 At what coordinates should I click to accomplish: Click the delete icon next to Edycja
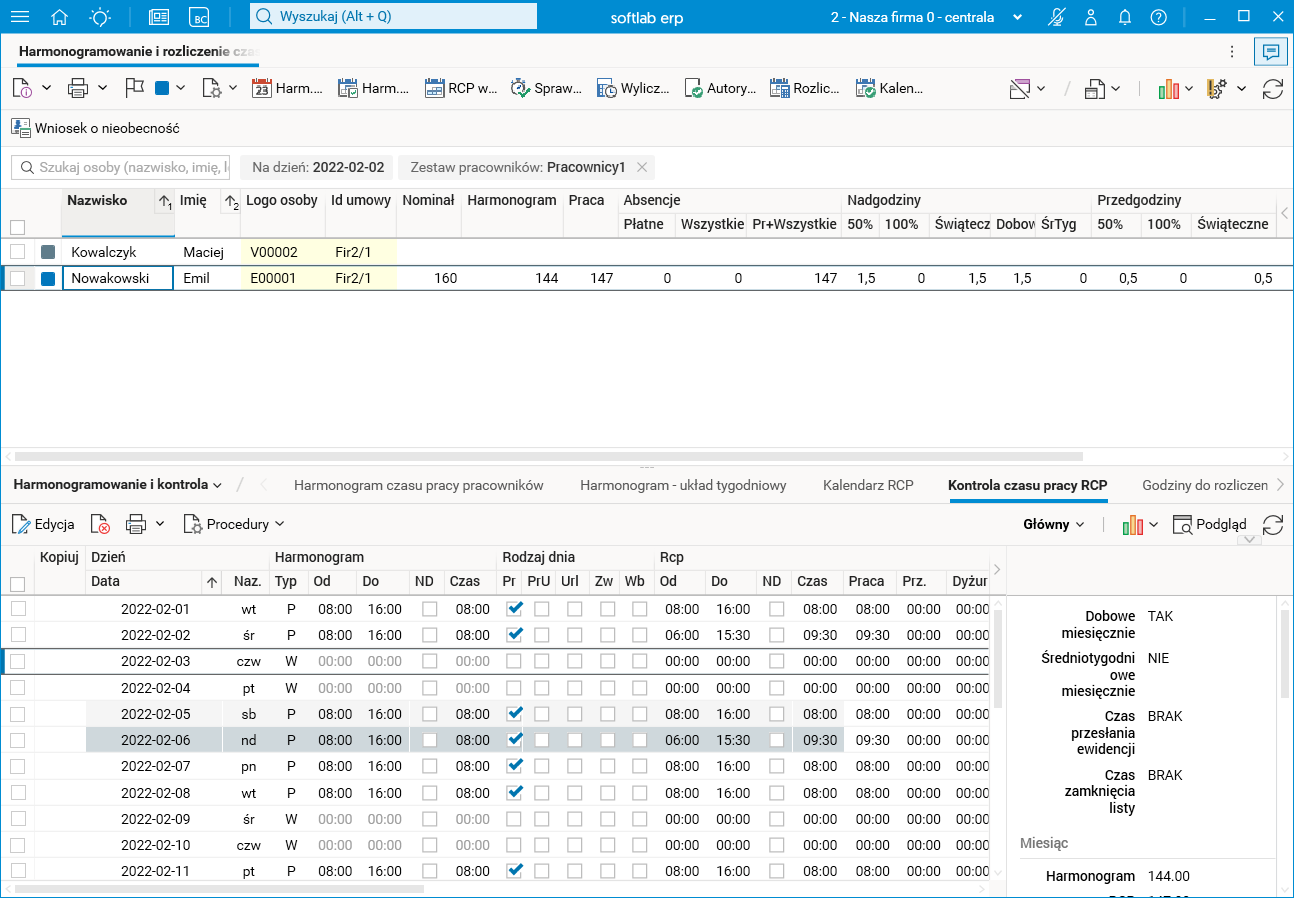tap(100, 524)
